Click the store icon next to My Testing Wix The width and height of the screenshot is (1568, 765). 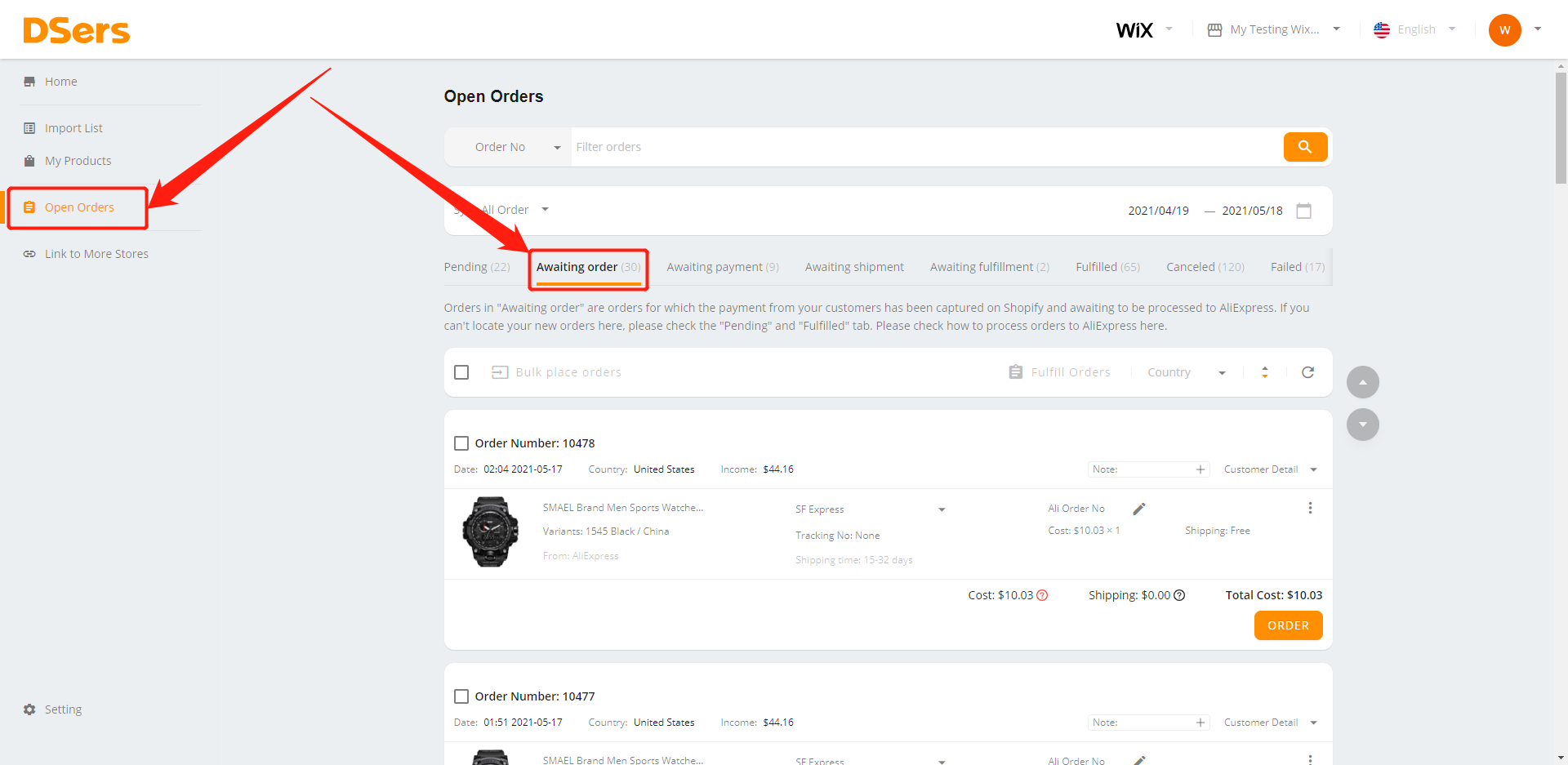point(1214,29)
